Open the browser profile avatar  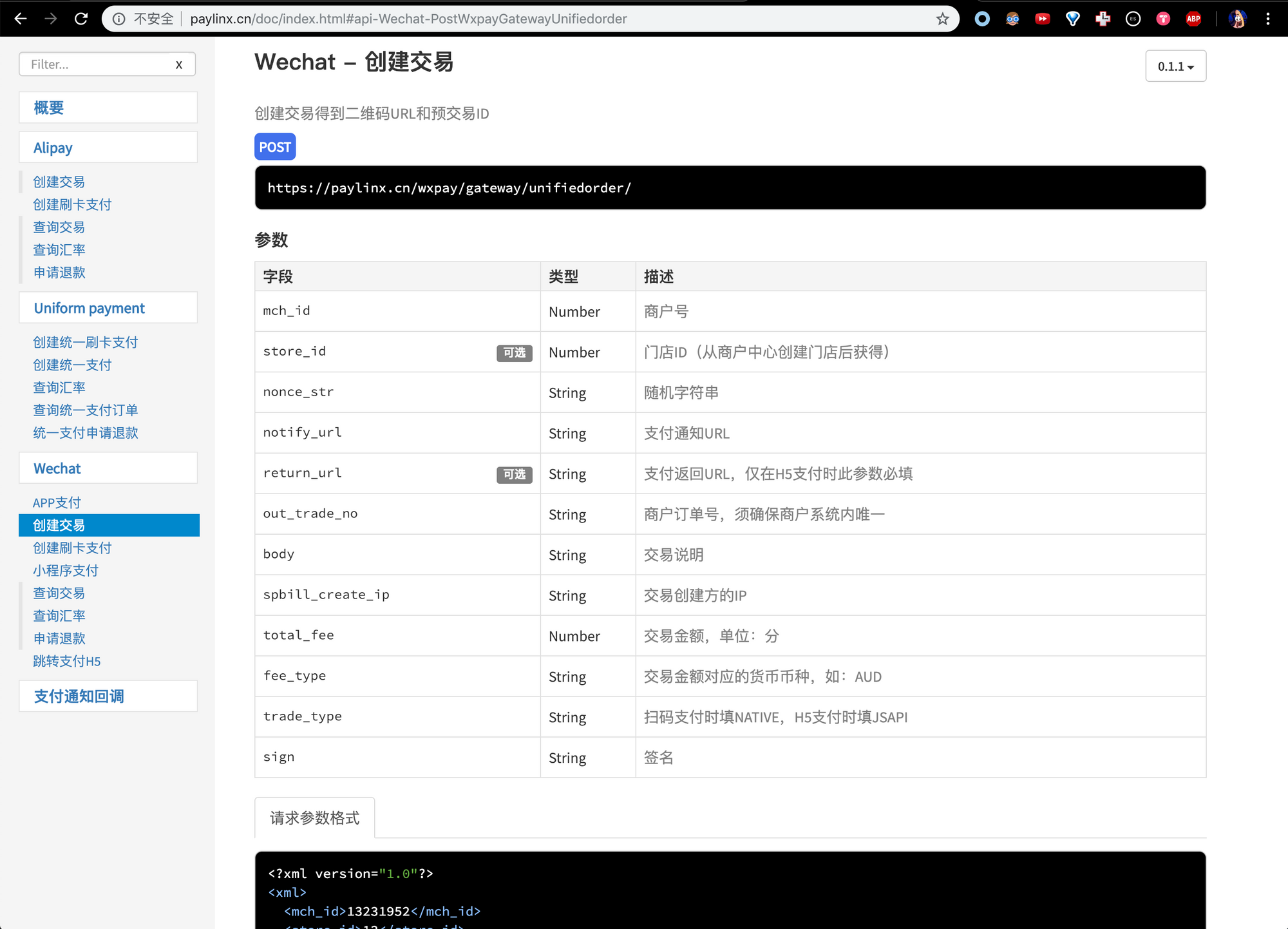[x=1238, y=19]
